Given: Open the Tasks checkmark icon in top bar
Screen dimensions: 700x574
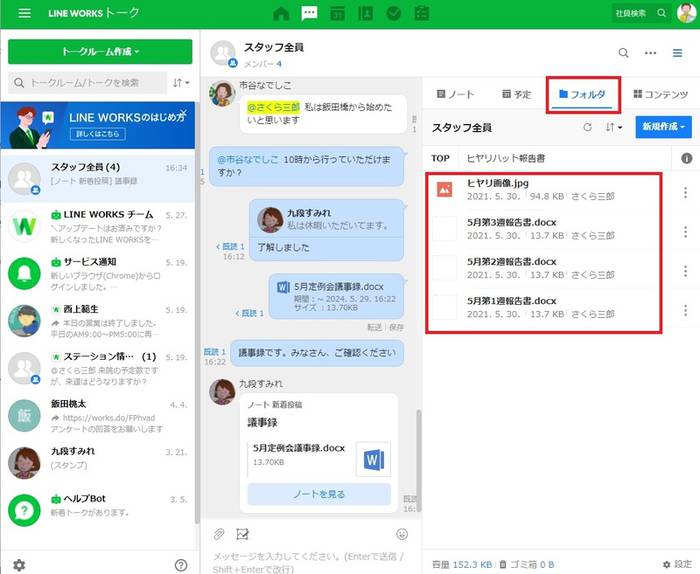Looking at the screenshot, I should pos(393,13).
